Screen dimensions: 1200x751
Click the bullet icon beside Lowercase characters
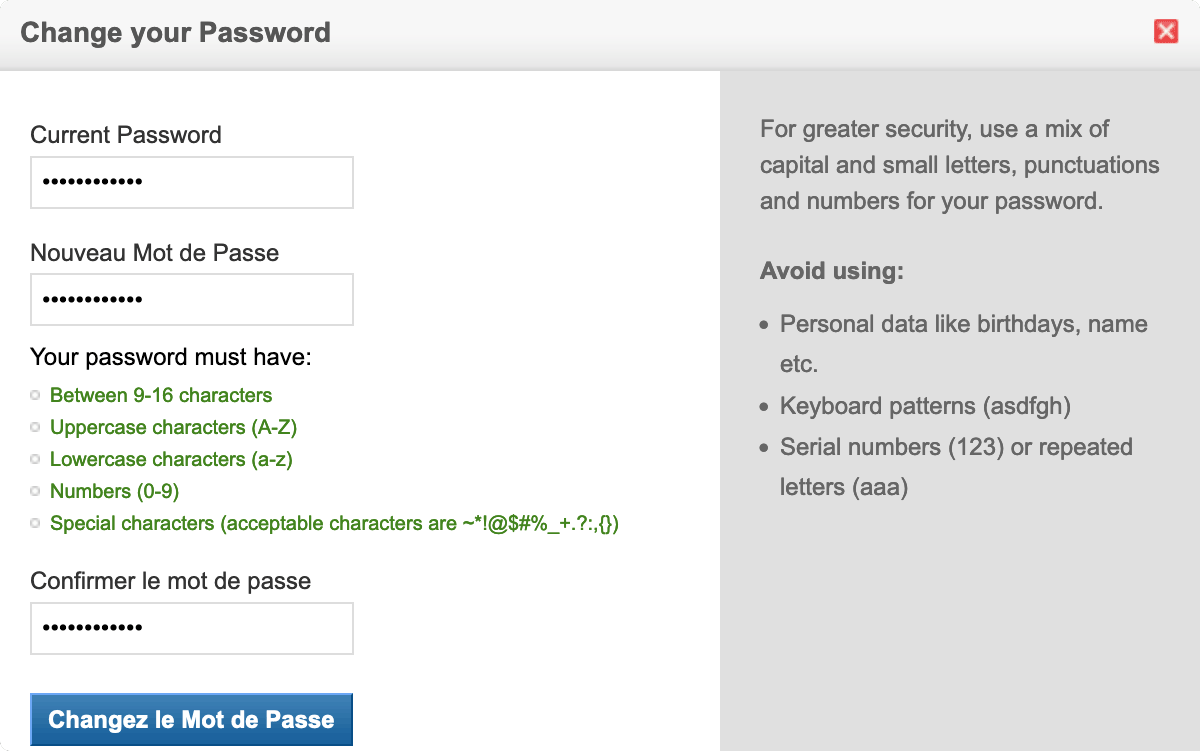tap(36, 460)
